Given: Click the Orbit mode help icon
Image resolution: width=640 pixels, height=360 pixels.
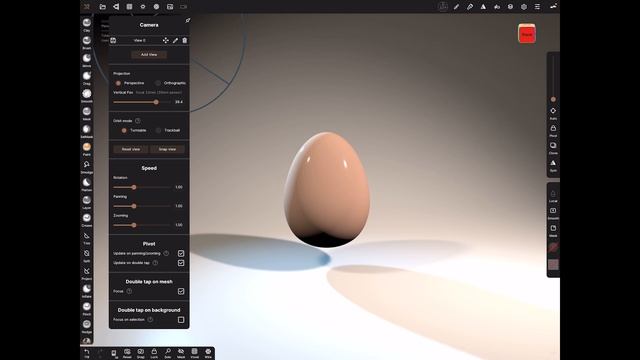Looking at the screenshot, I should coord(138,121).
